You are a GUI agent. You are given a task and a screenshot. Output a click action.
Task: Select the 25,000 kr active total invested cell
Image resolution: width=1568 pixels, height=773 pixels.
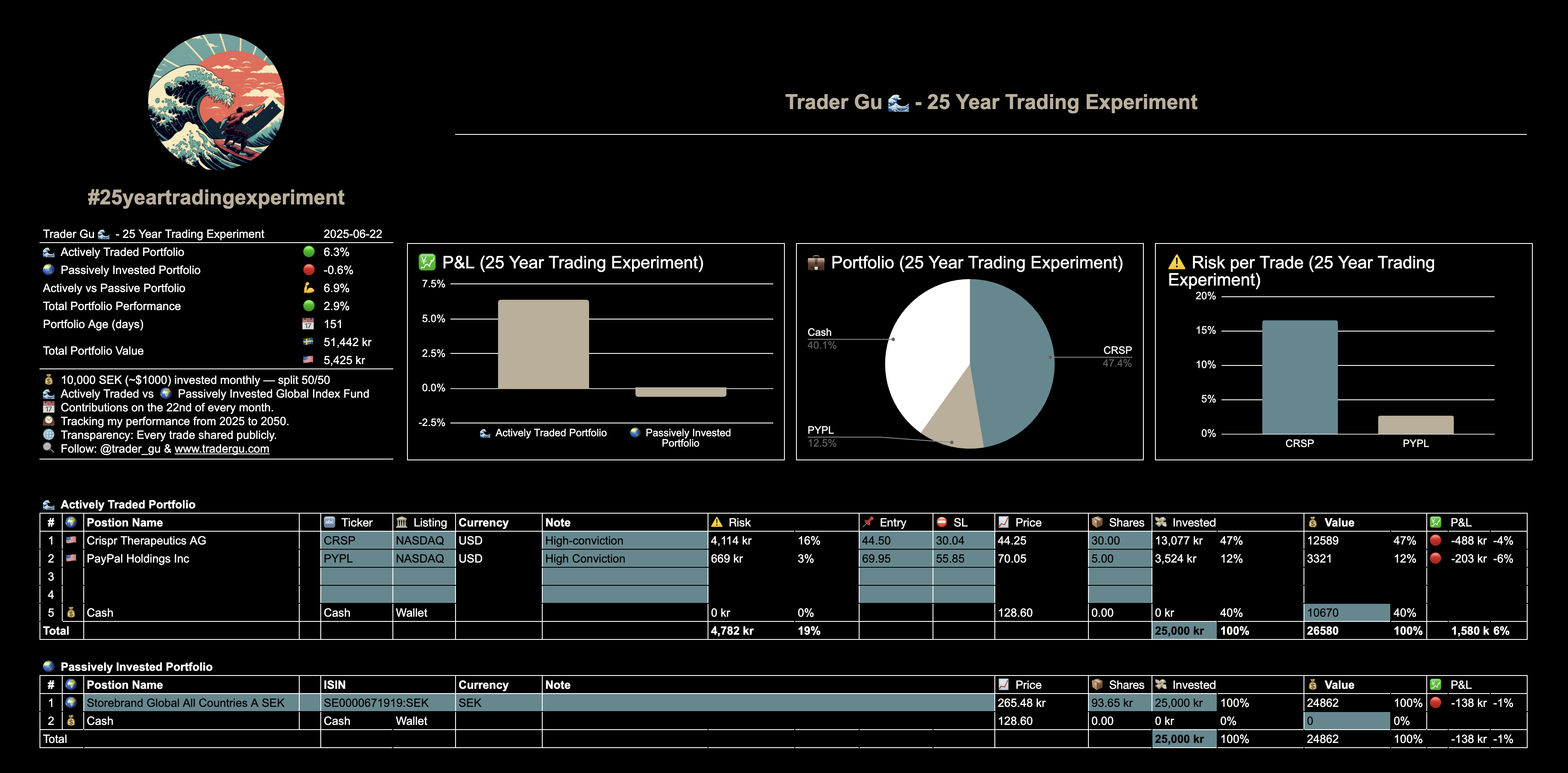tap(1185, 630)
